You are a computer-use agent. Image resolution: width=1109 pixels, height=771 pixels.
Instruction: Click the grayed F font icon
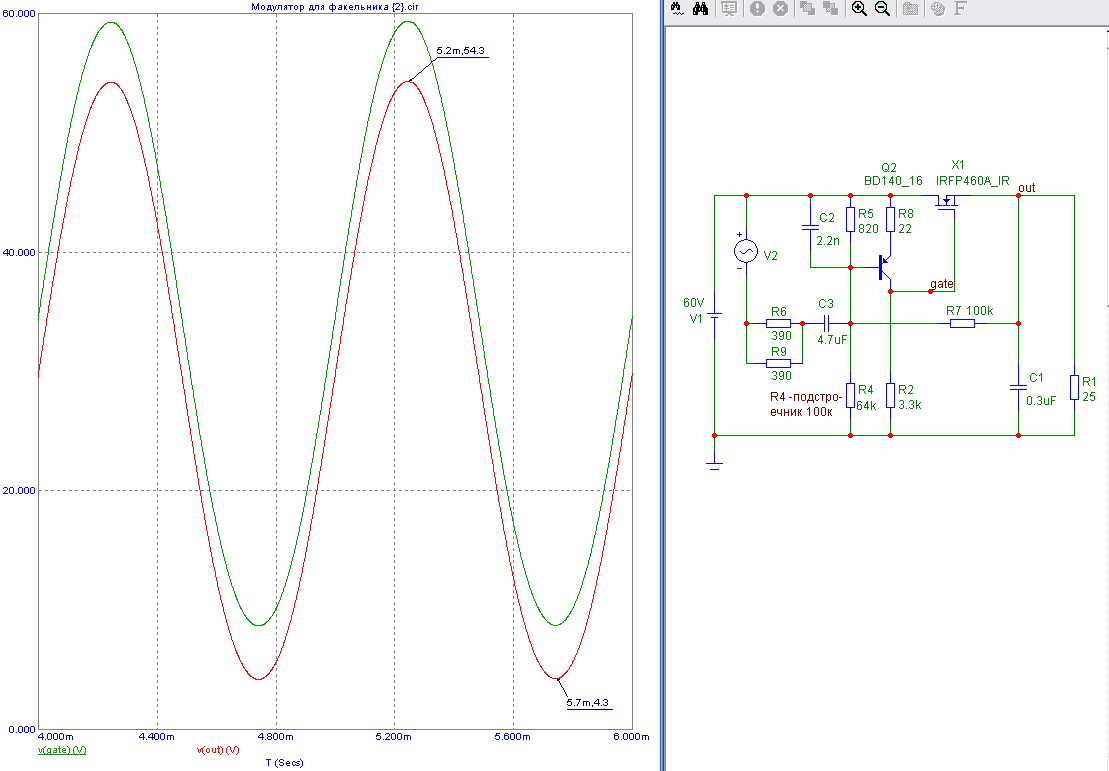point(961,8)
